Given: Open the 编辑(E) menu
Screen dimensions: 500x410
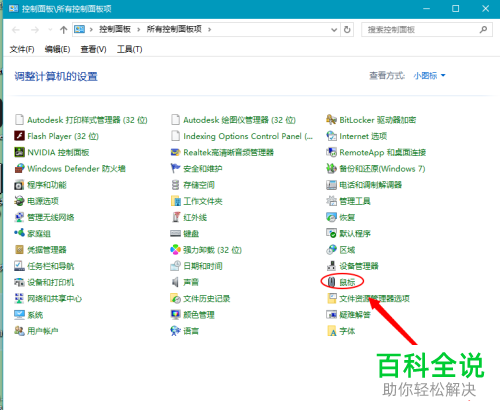Looking at the screenshot, I should [57, 49].
